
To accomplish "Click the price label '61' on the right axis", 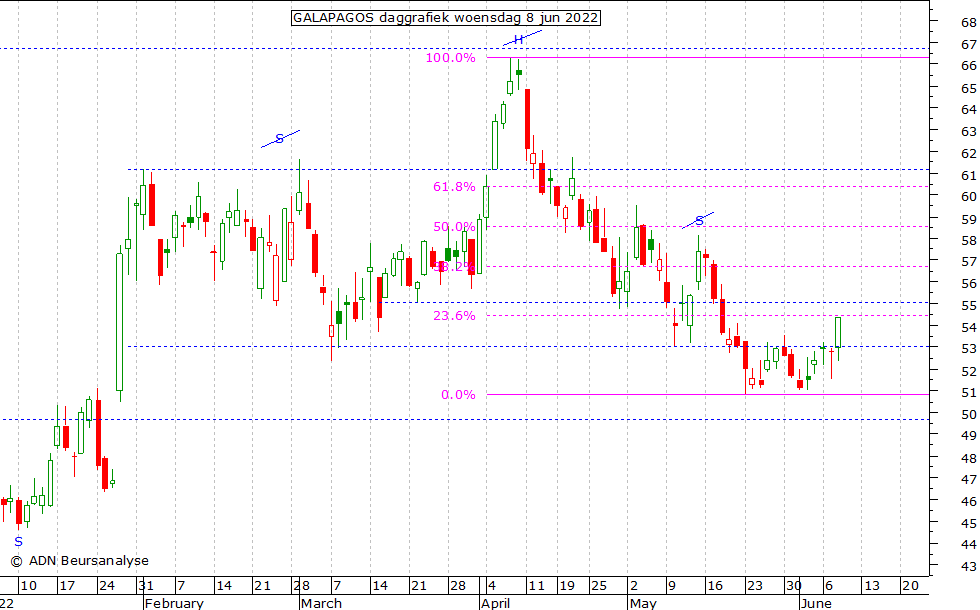I will point(969,176).
